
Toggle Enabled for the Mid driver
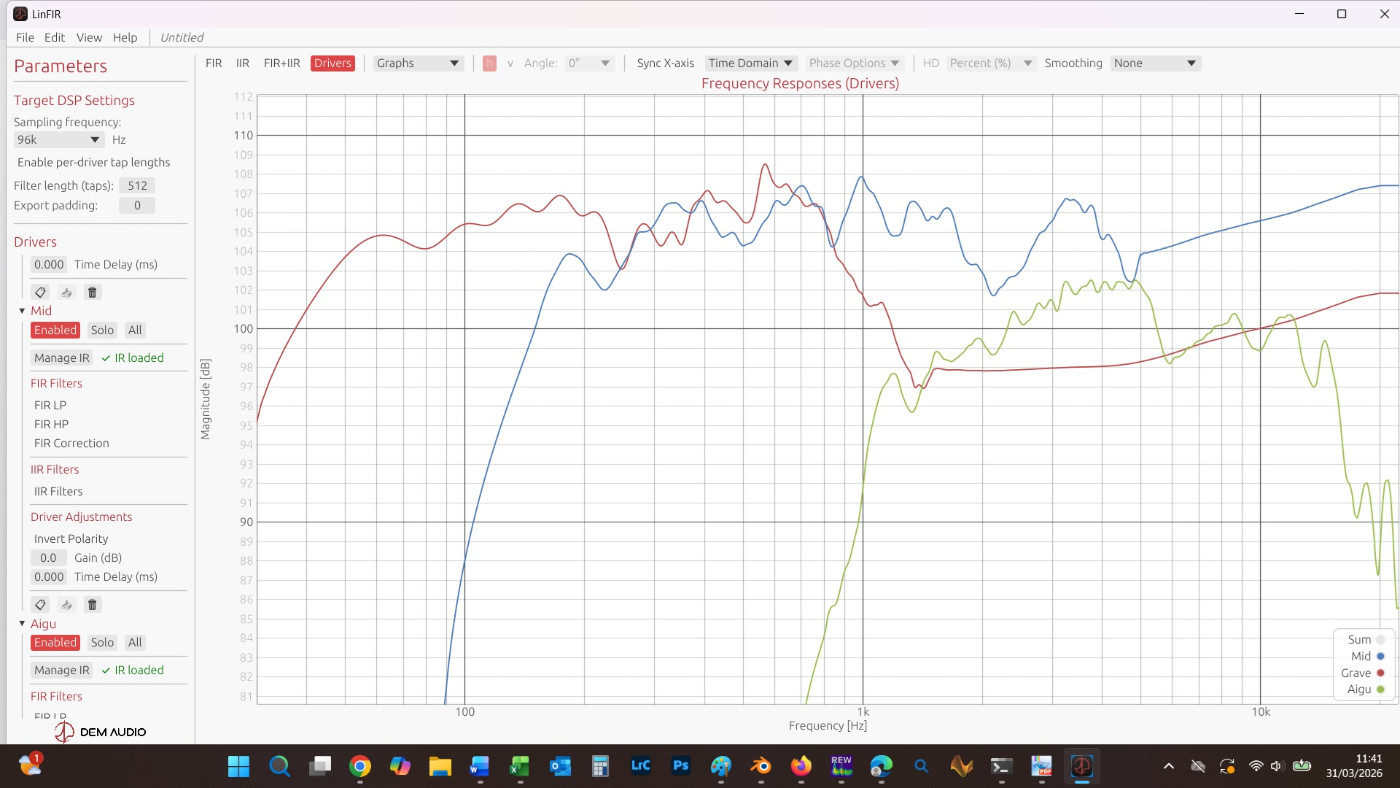(55, 330)
